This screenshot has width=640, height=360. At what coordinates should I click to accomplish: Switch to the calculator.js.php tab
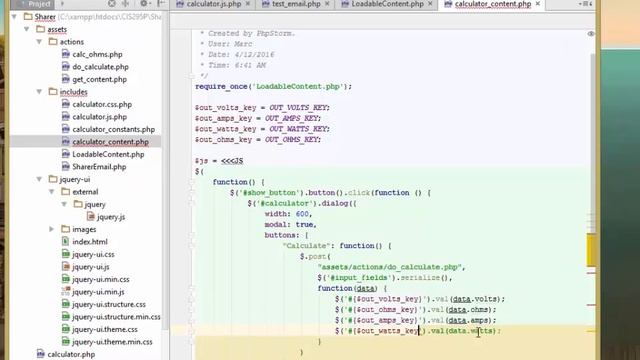tap(214, 4)
